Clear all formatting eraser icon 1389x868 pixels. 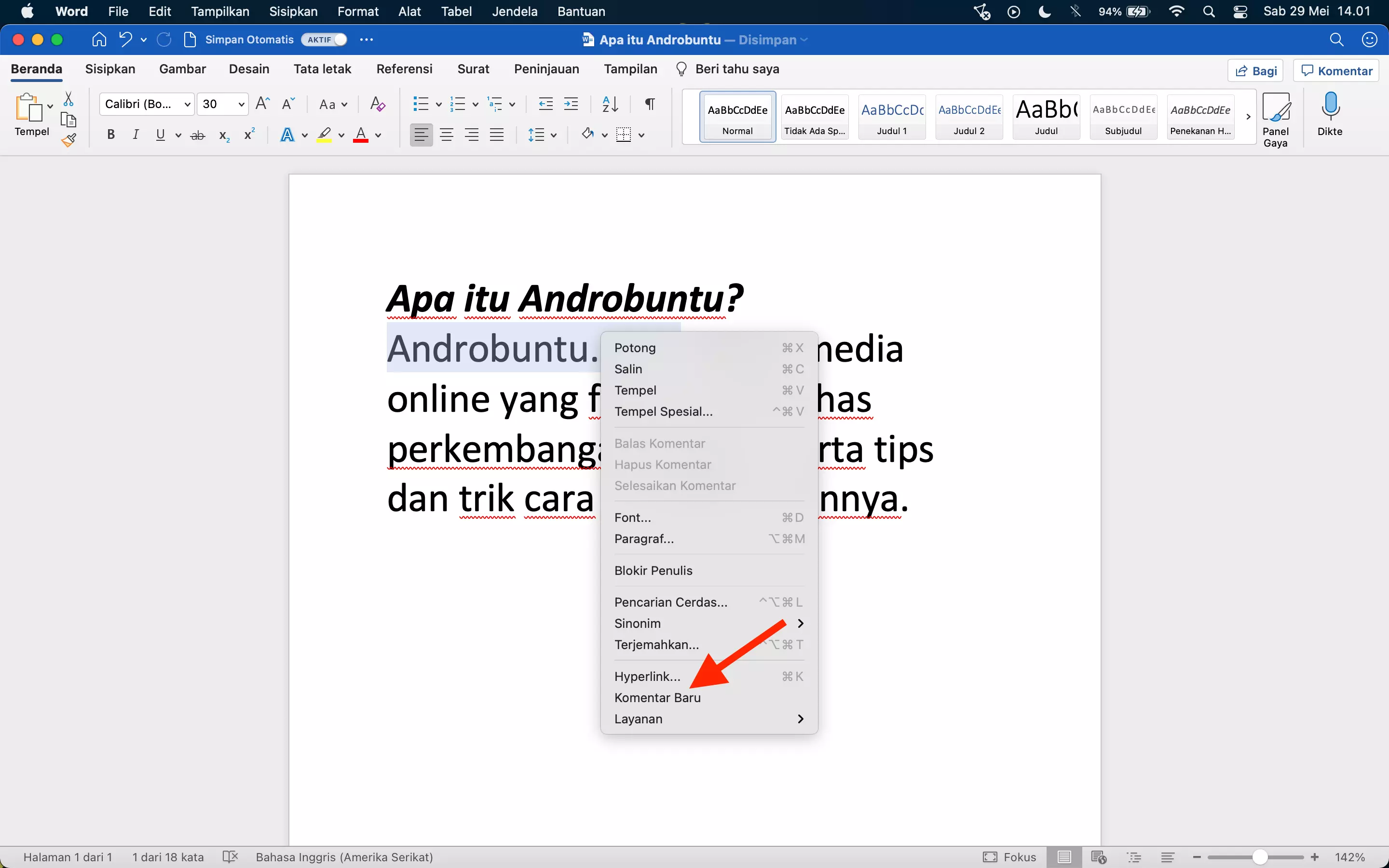click(x=378, y=104)
